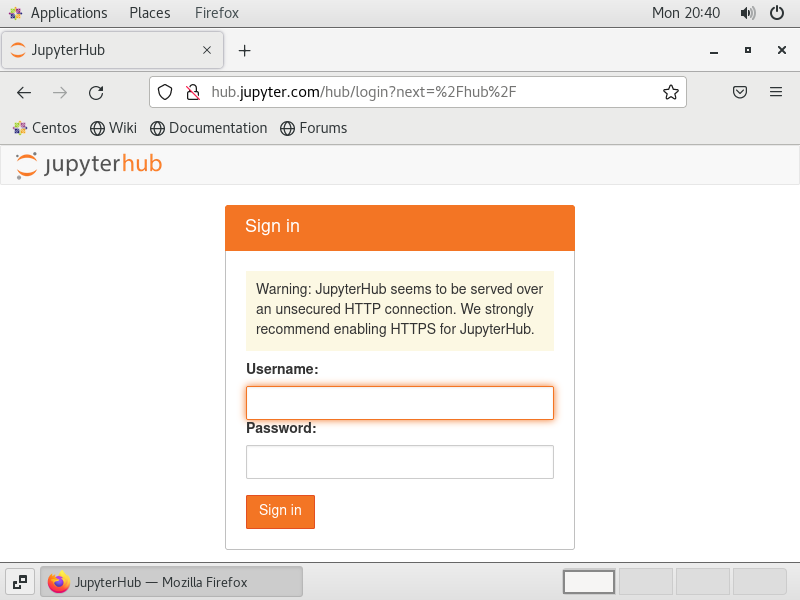Reload the current page
Image resolution: width=800 pixels, height=600 pixels.
(96, 92)
